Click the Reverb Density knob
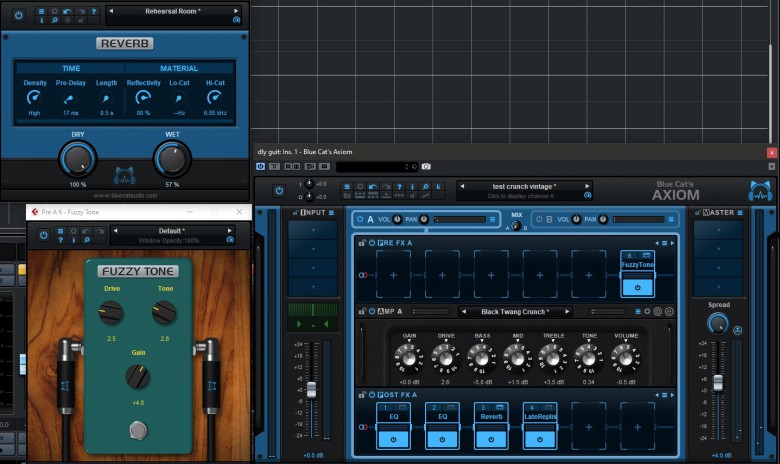This screenshot has height=464, width=780. (x=34, y=97)
